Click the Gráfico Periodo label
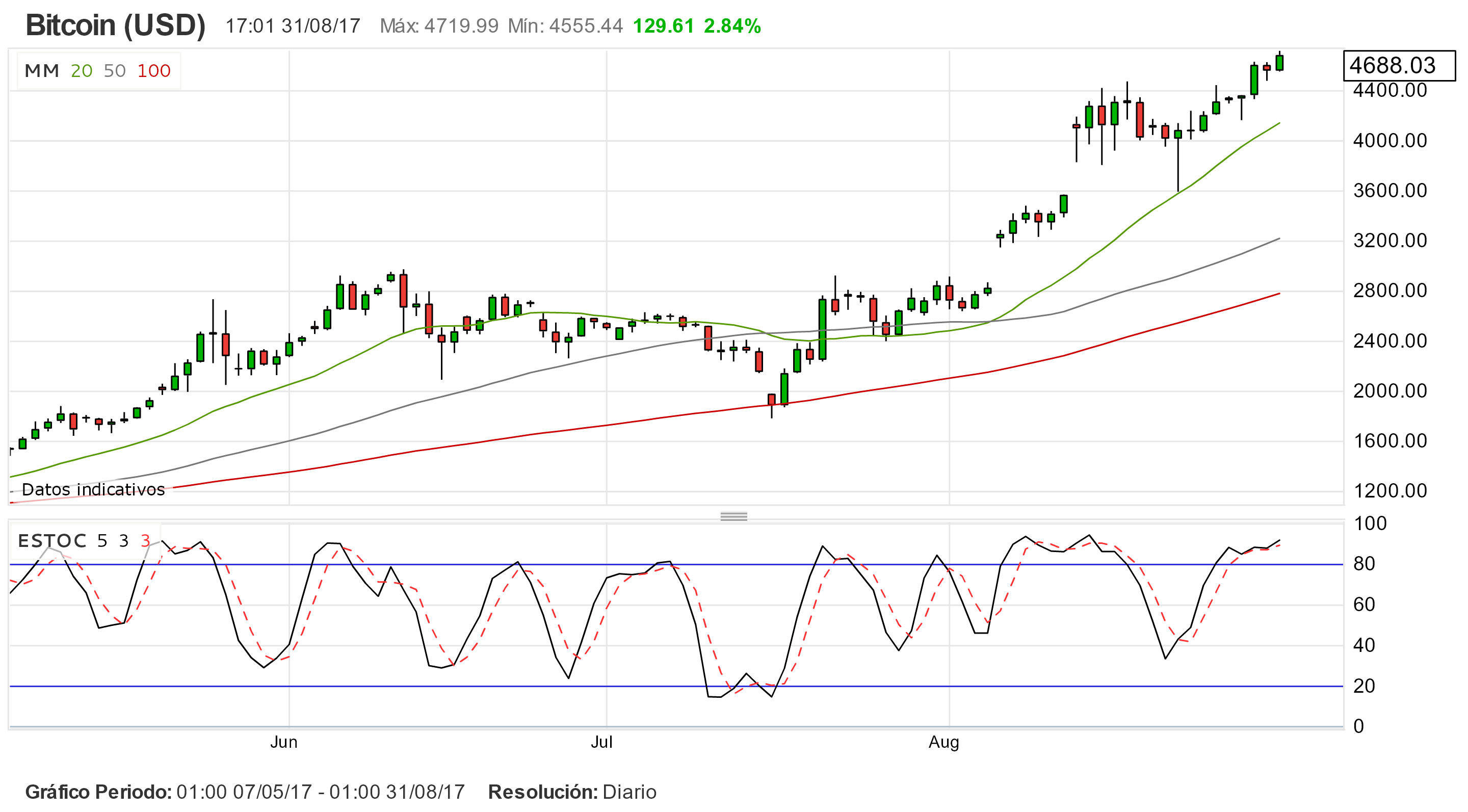The width and height of the screenshot is (1468, 812). [x=98, y=793]
